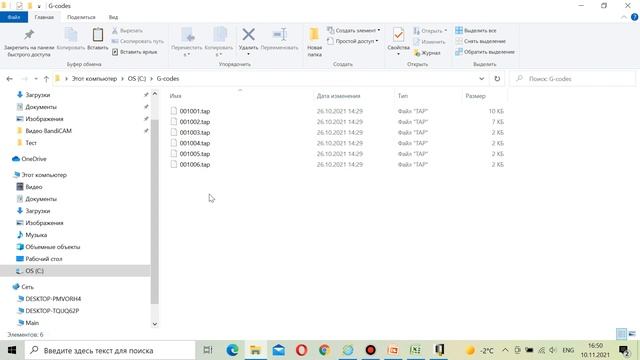The width and height of the screenshot is (640, 360).
Task: Open the Windows Start menu
Action: [12, 350]
